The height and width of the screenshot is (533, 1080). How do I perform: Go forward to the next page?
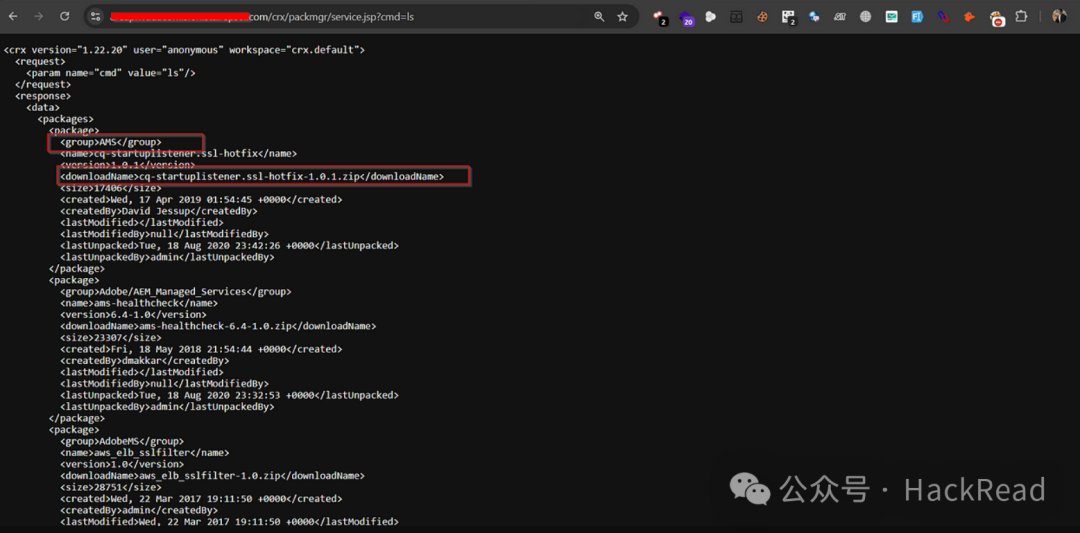point(39,17)
